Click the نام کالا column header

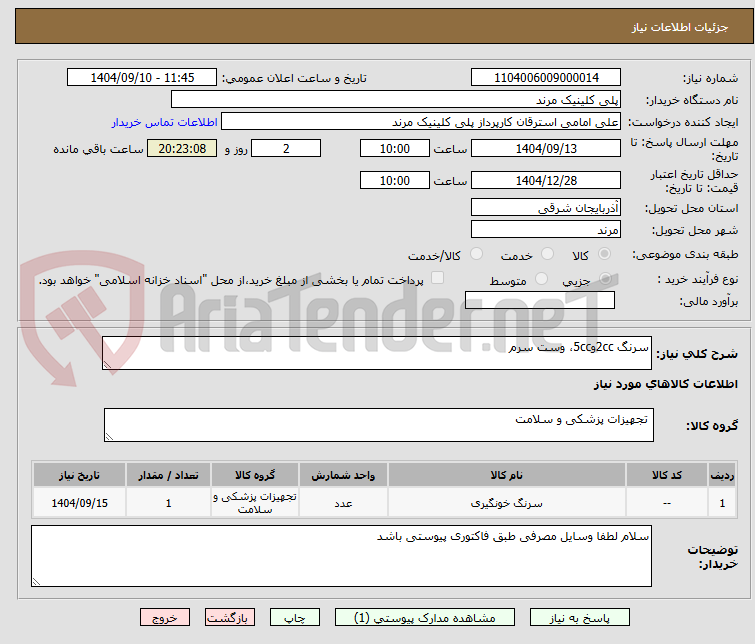507,475
